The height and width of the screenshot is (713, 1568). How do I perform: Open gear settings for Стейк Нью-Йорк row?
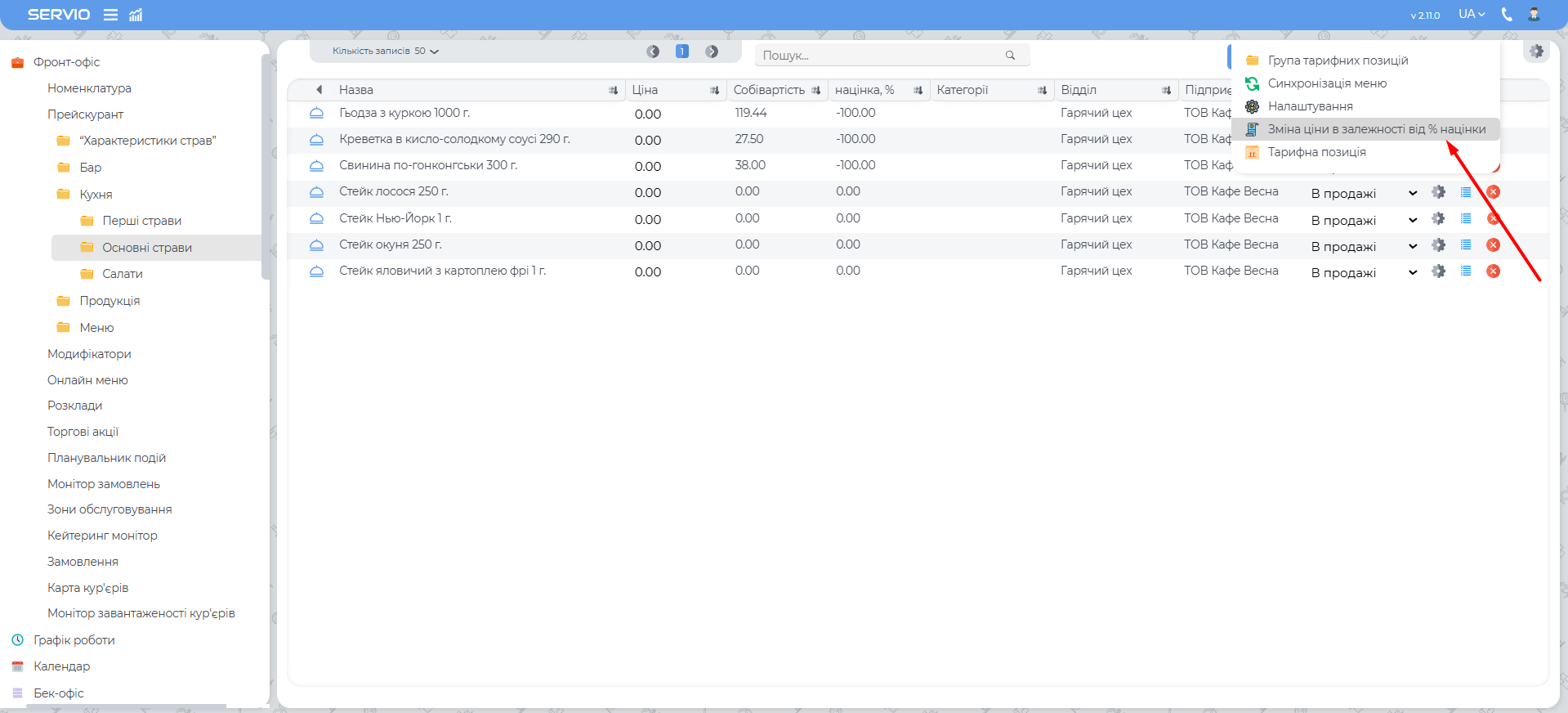[1438, 219]
